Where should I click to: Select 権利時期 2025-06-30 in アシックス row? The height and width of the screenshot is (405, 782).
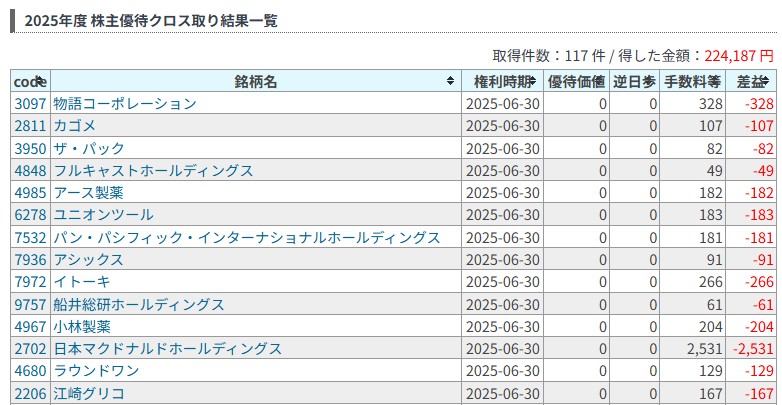[503, 260]
